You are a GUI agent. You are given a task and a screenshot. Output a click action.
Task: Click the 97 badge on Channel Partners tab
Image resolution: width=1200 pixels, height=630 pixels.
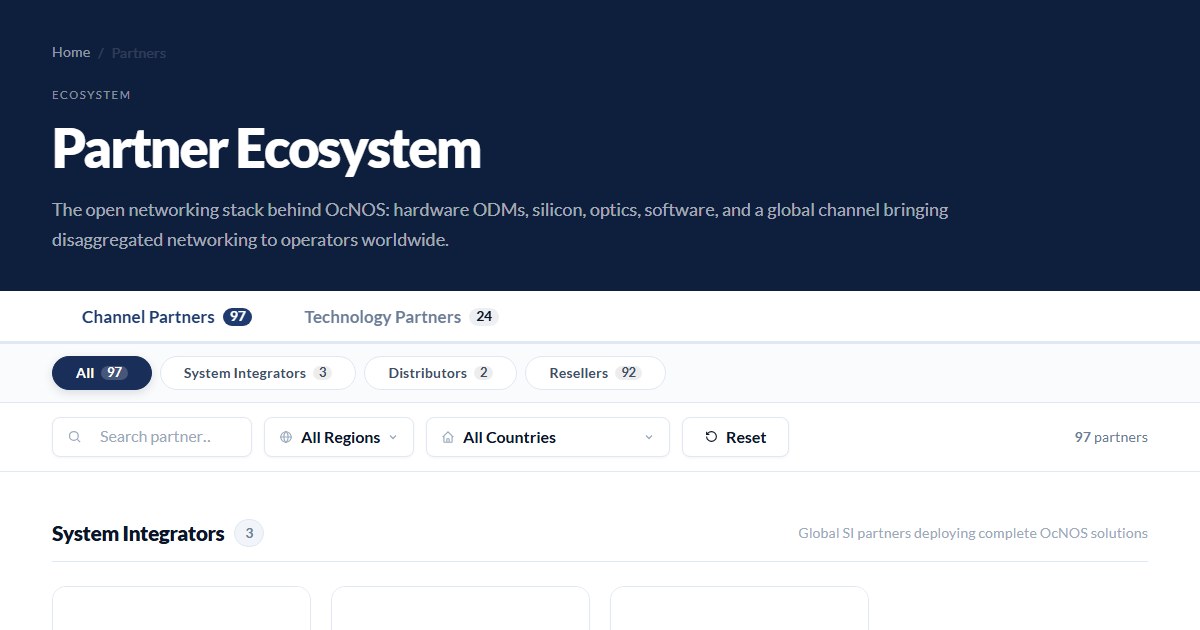(x=237, y=317)
